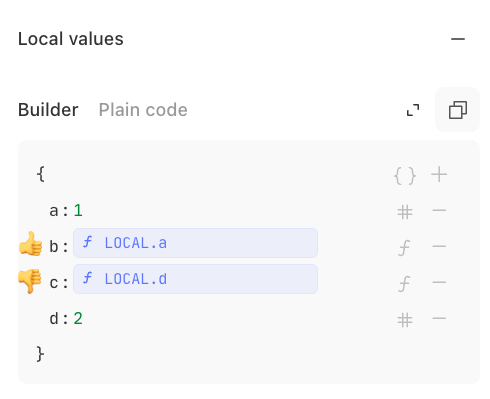Remove property a from the object
Screen dimensions: 490x399
click(439, 210)
